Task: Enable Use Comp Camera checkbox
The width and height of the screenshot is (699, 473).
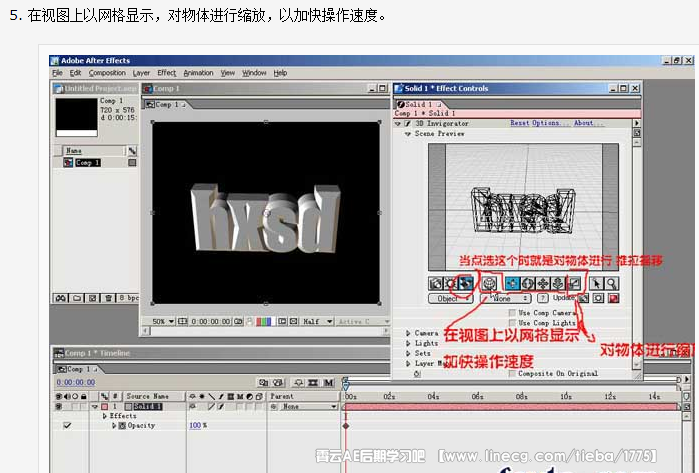Action: [x=512, y=313]
